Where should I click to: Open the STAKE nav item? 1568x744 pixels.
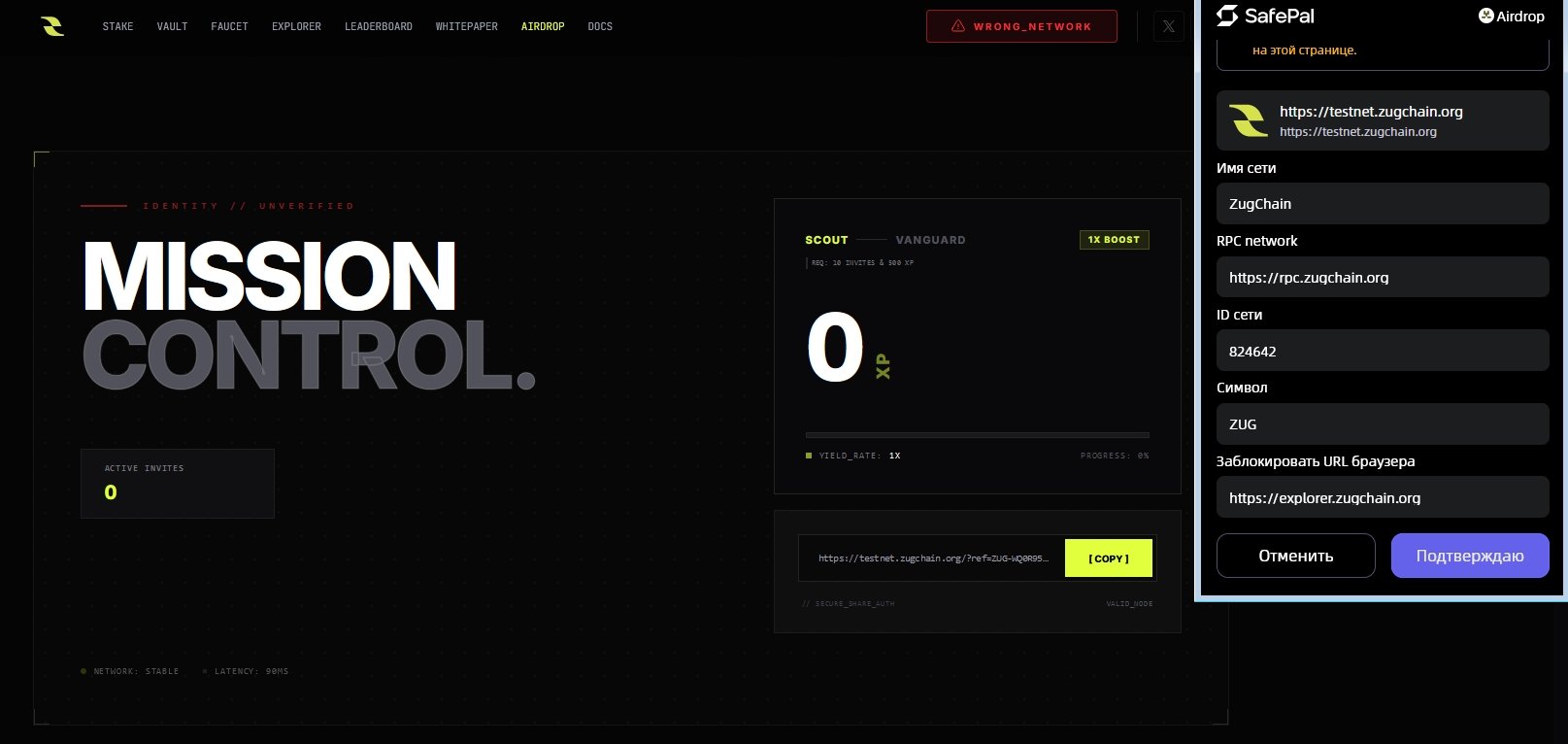click(117, 26)
